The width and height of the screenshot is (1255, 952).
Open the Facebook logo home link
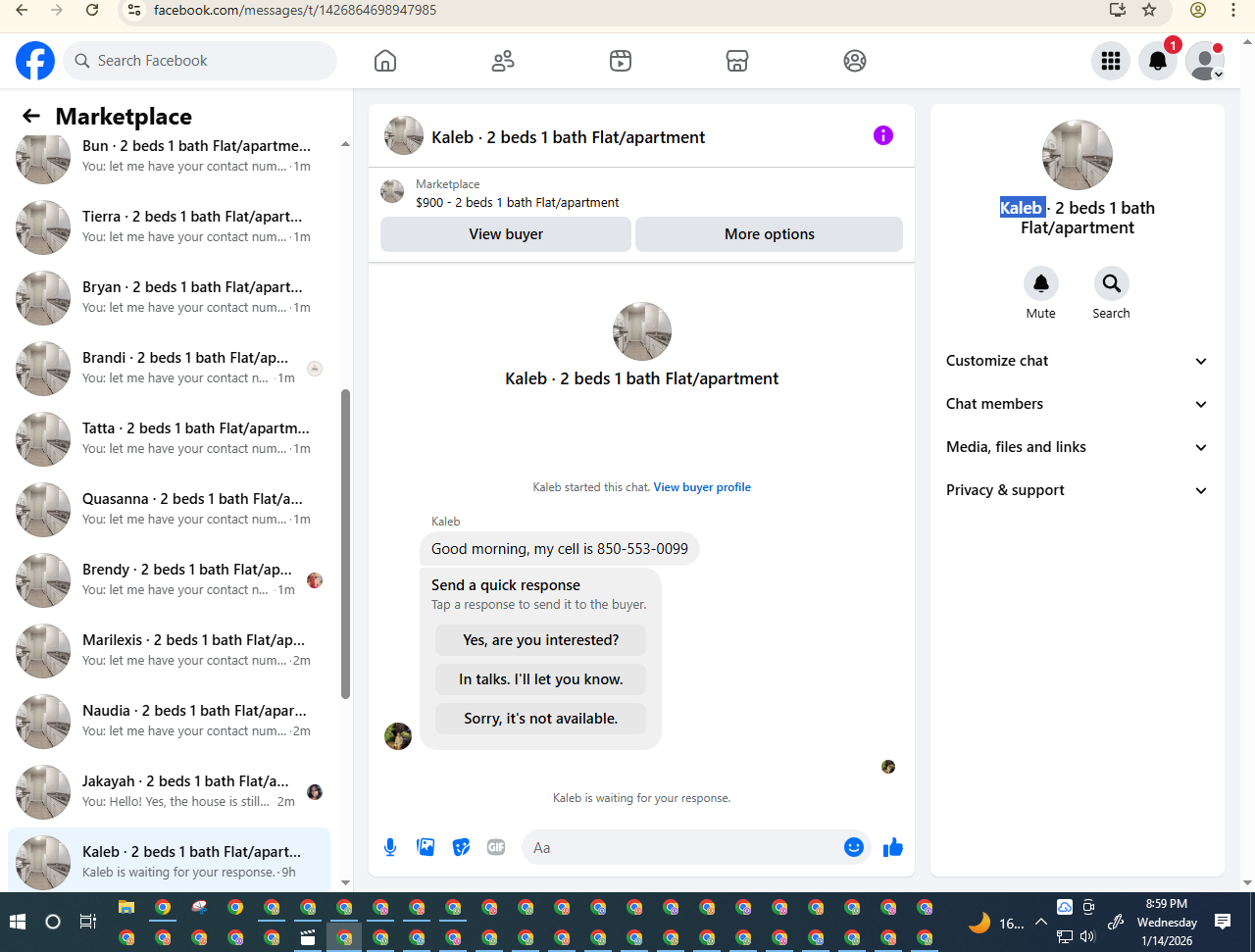click(x=35, y=61)
